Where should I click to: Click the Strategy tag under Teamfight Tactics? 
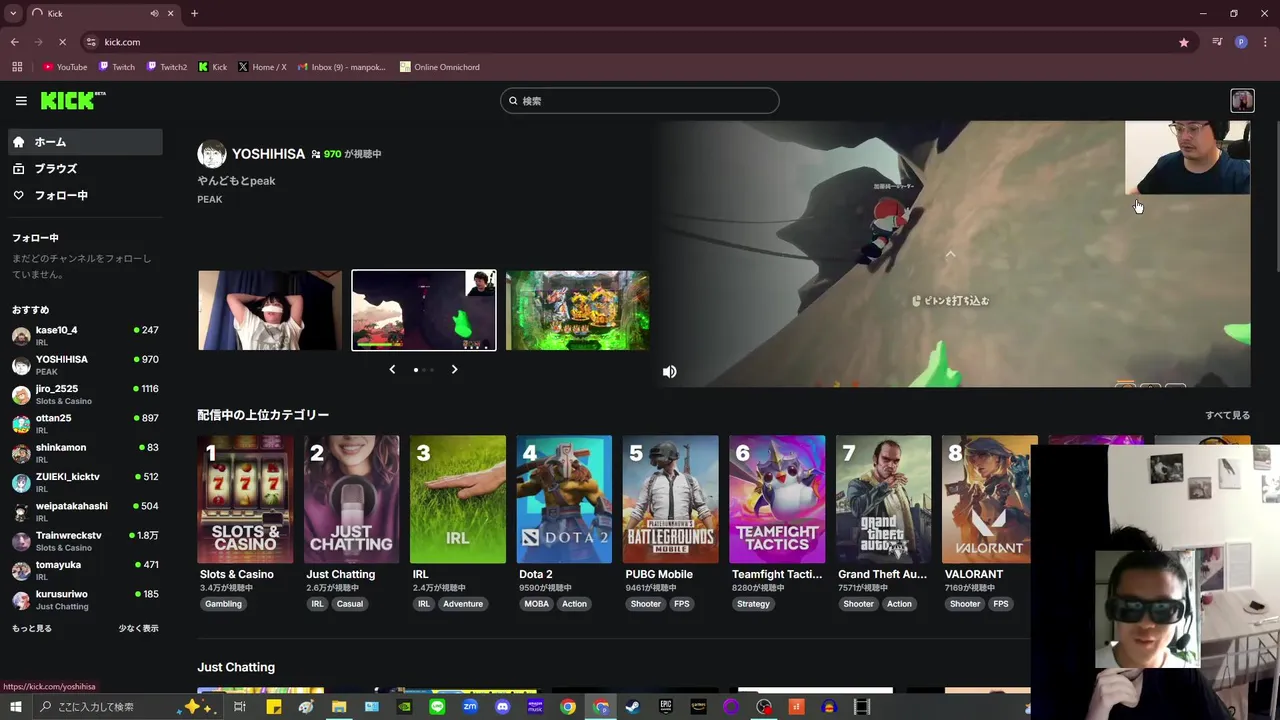(x=753, y=604)
